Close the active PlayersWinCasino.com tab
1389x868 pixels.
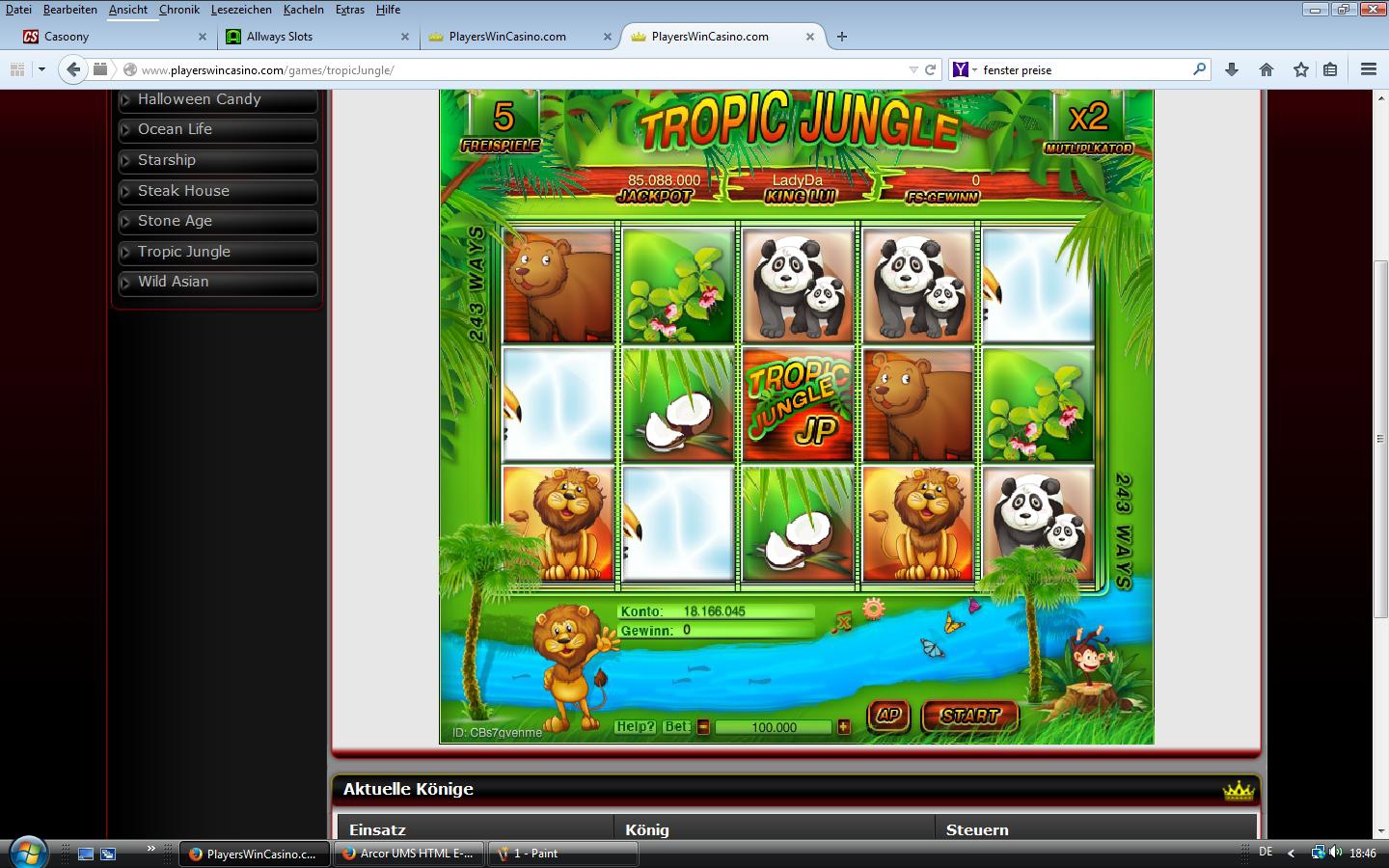coord(810,37)
